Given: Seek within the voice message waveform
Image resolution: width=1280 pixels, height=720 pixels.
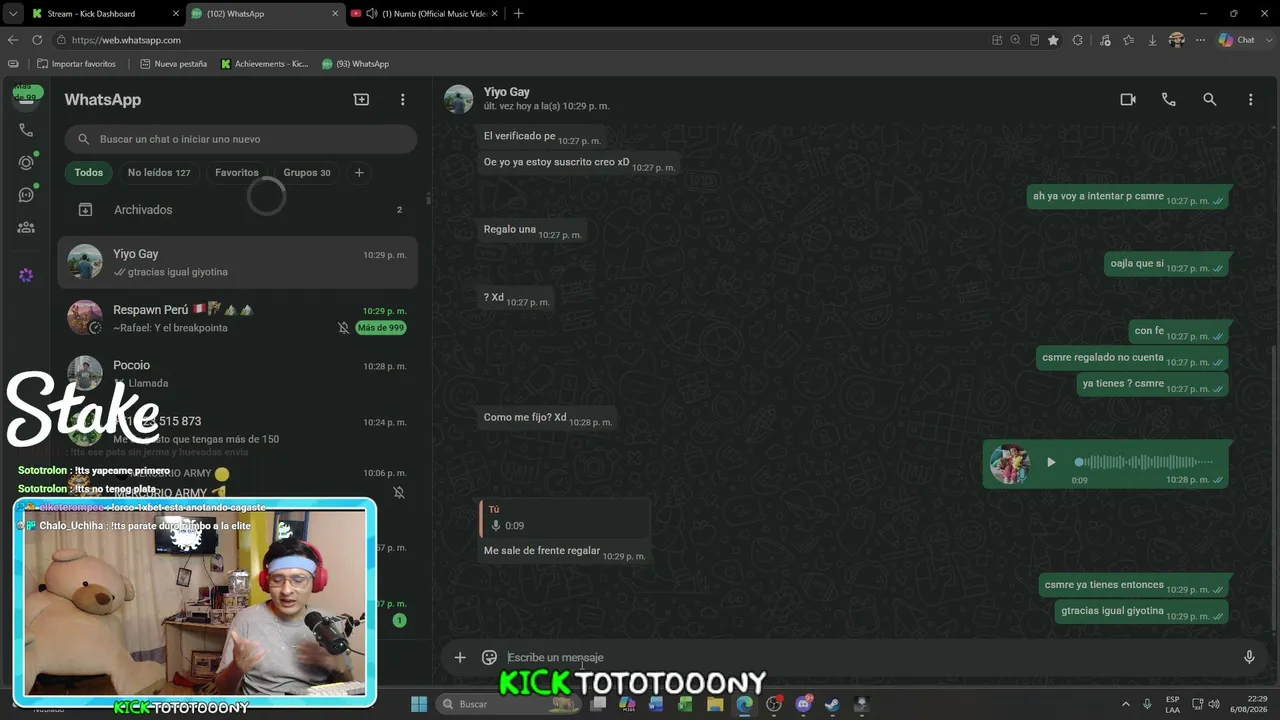Looking at the screenshot, I should point(1144,462).
